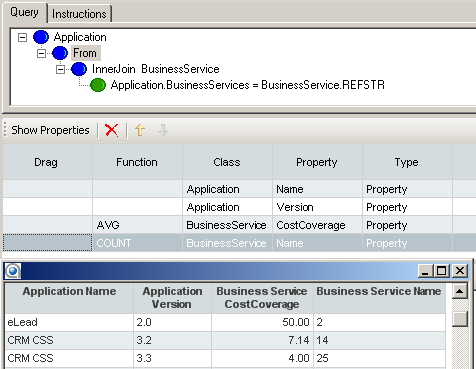Click the drag handle of COUNT row
The width and height of the screenshot is (476, 369).
pos(48,243)
